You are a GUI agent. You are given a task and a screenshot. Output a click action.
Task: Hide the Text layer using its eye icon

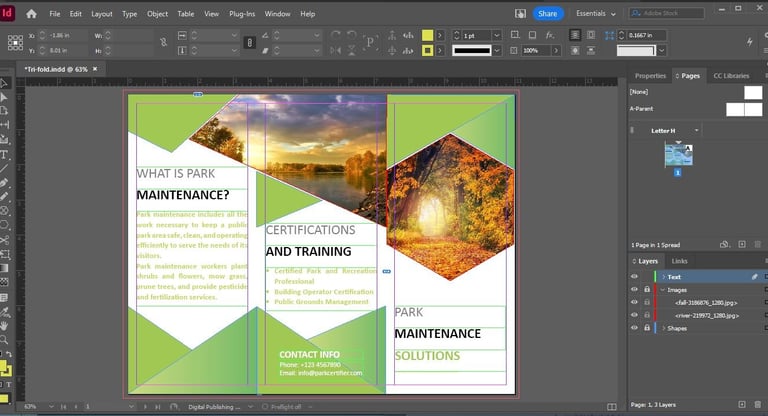coord(634,276)
